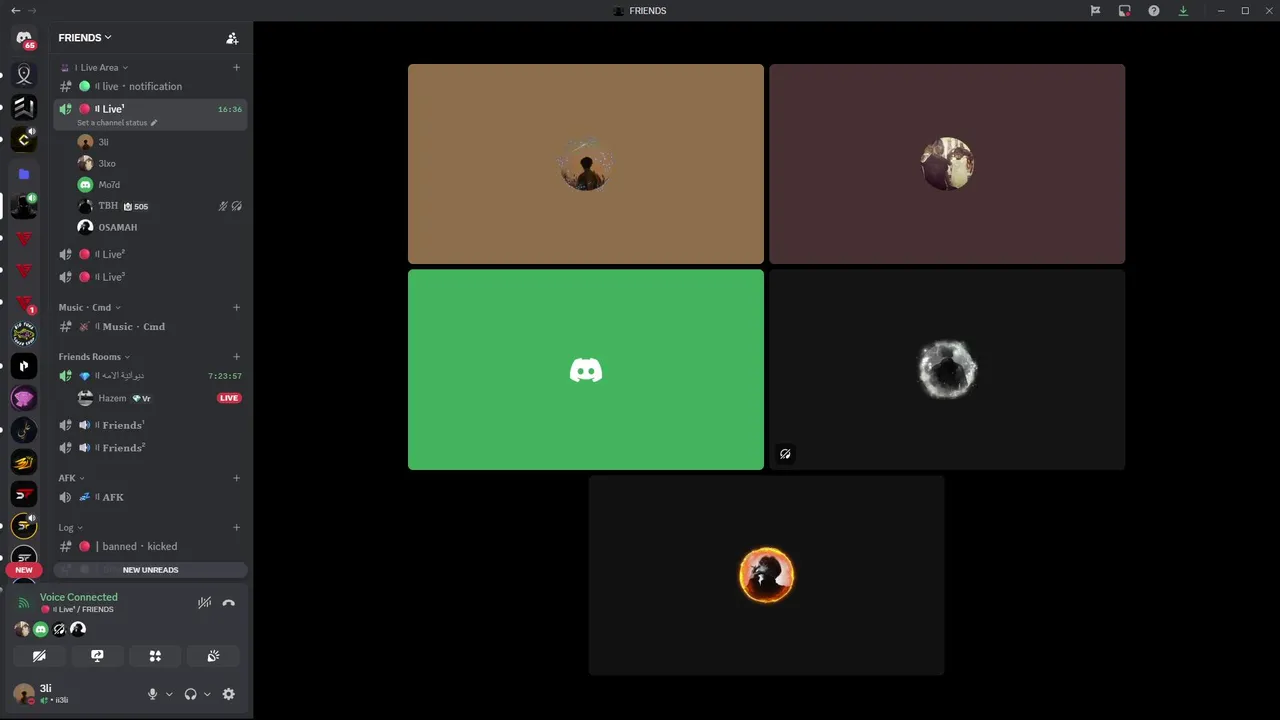Click the red NEW servers pill
The image size is (1280, 720).
(x=24, y=570)
